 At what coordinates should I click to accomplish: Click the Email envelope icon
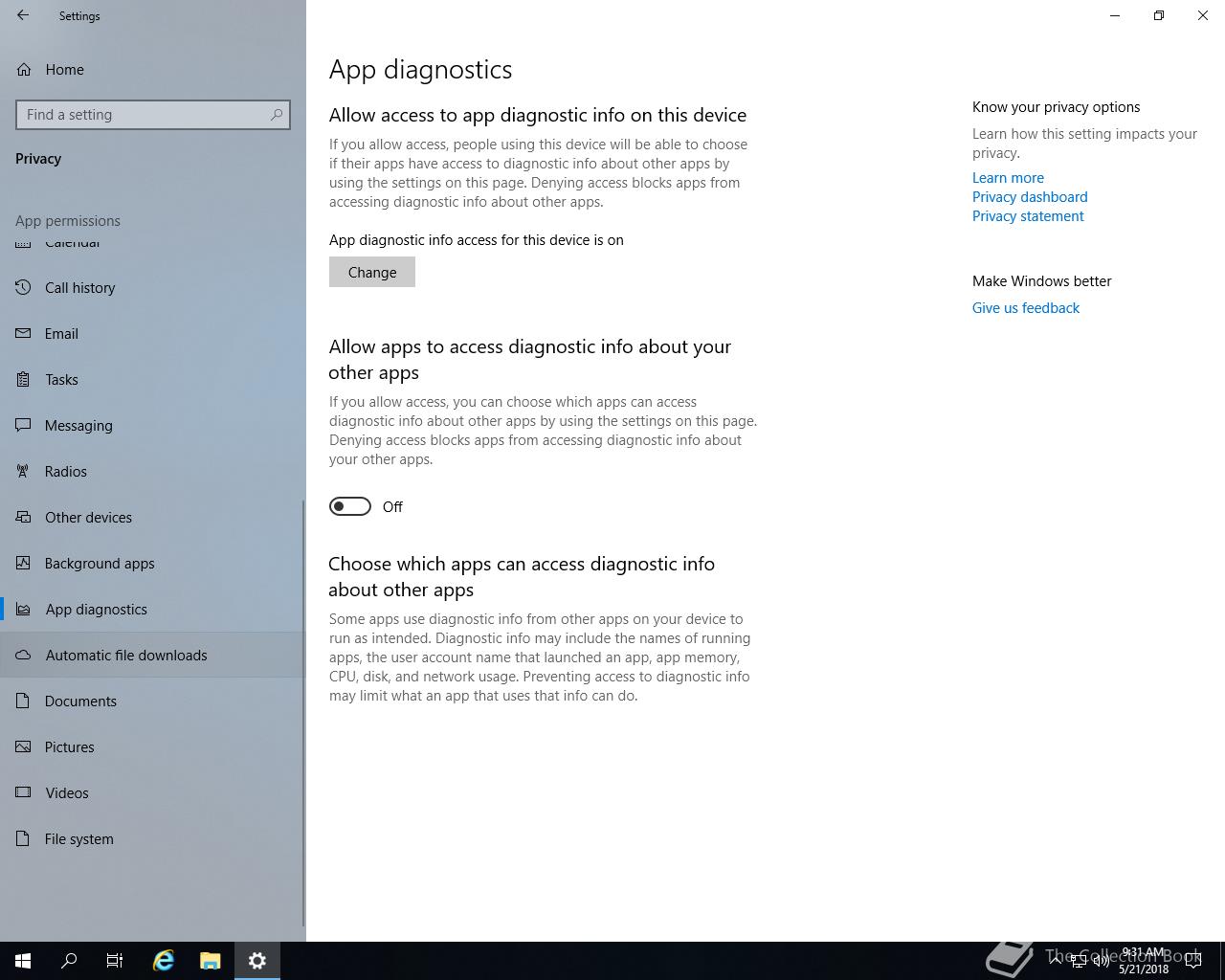click(x=23, y=333)
